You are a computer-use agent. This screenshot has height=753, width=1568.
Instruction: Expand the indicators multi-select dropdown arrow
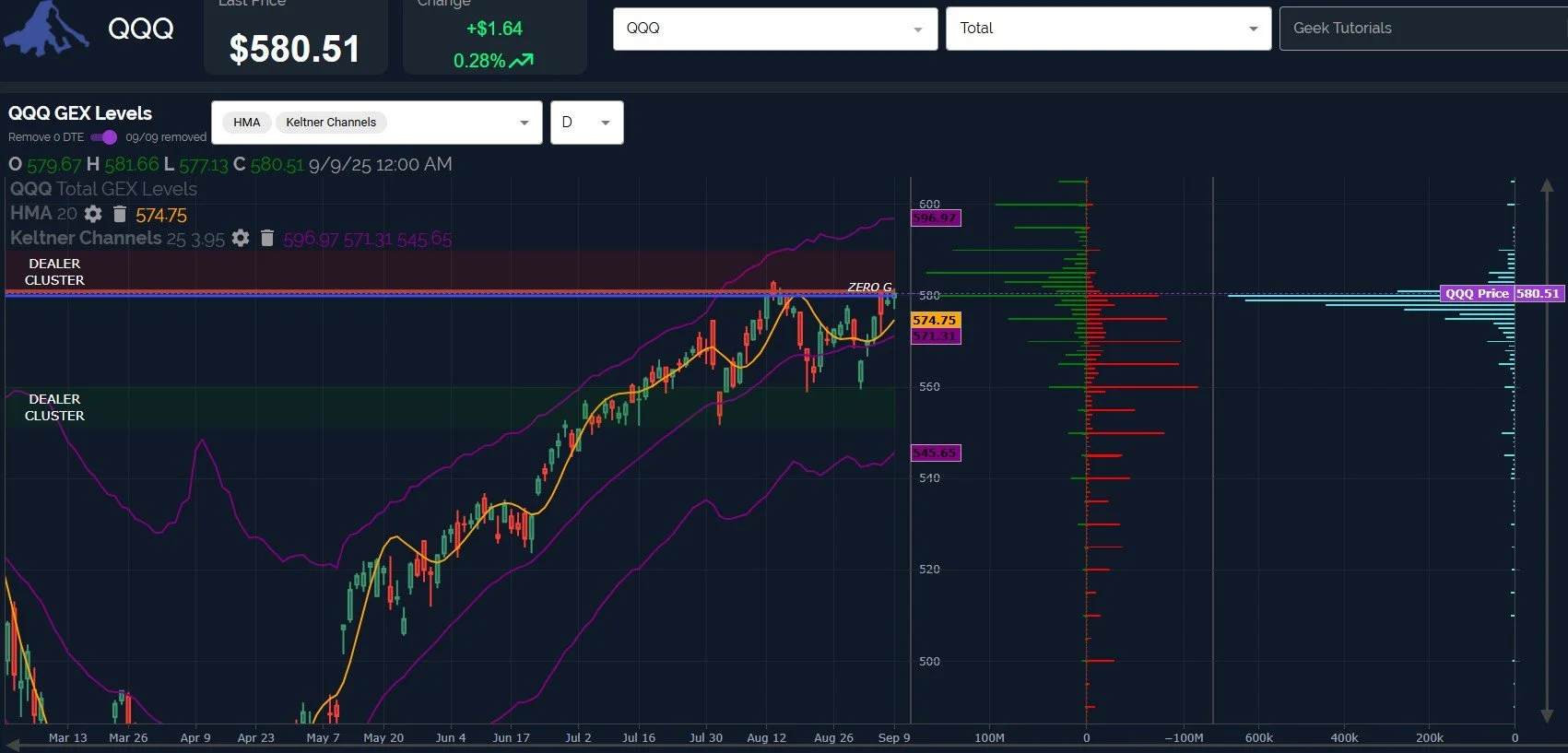point(525,123)
